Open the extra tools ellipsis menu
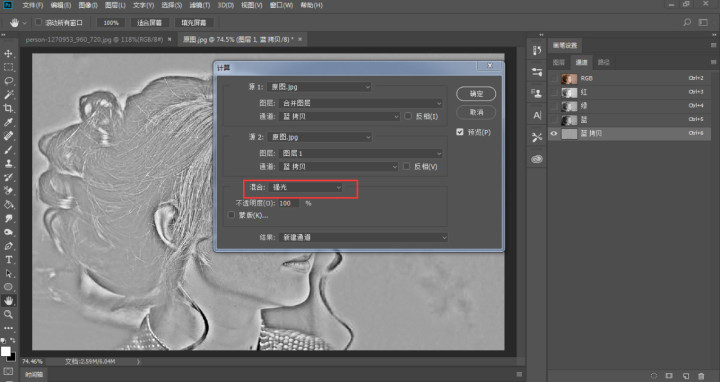 coord(8,328)
